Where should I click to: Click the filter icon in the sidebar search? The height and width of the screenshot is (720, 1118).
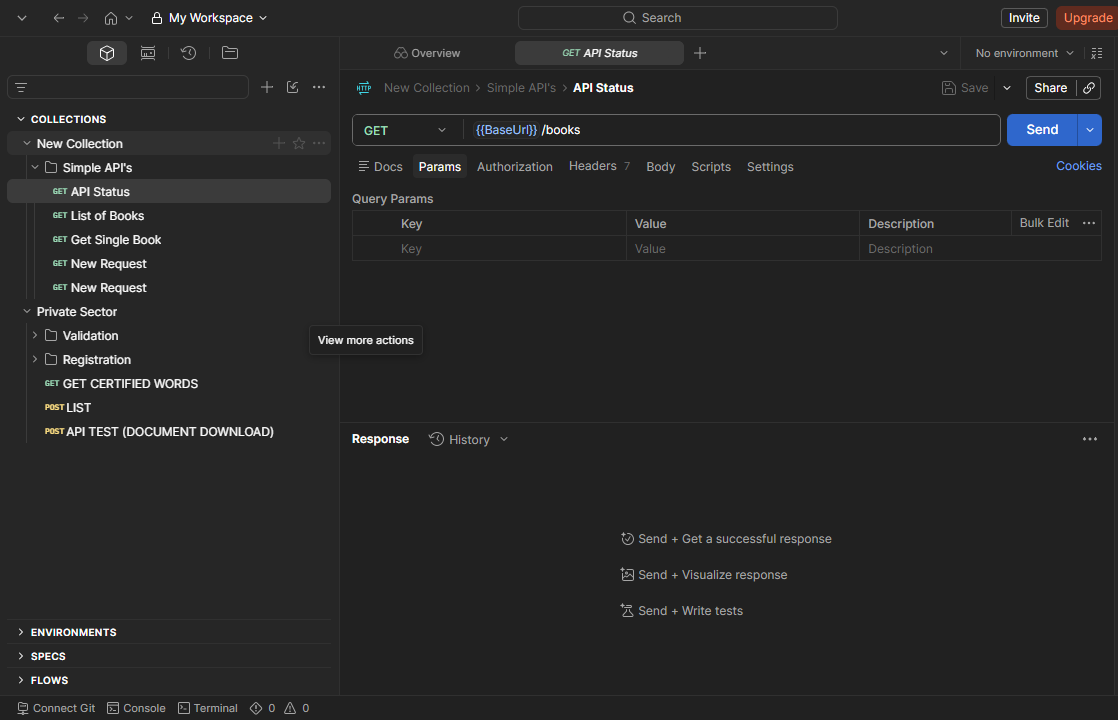pyautogui.click(x=21, y=88)
